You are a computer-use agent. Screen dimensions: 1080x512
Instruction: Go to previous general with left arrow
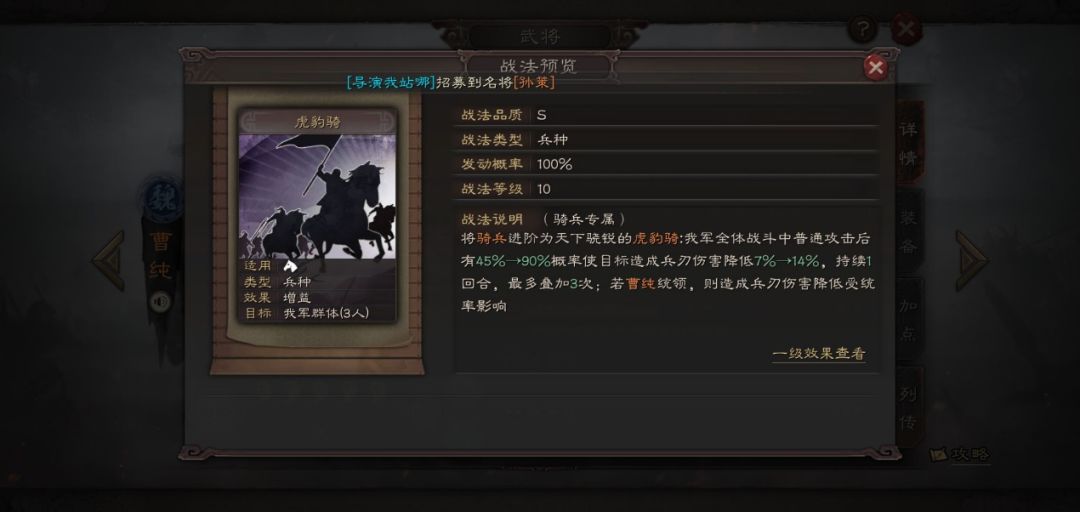[x=109, y=260]
